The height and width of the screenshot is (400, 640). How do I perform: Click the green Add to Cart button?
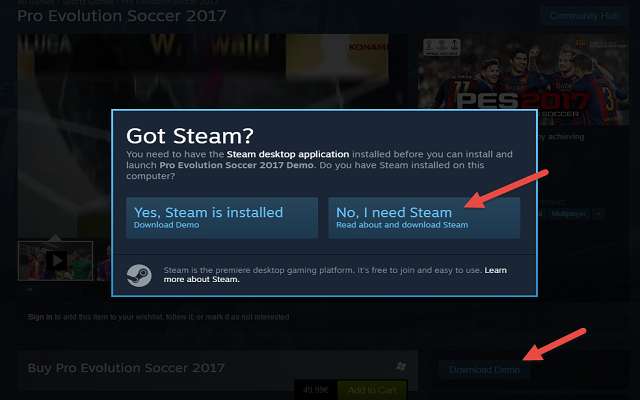(372, 390)
